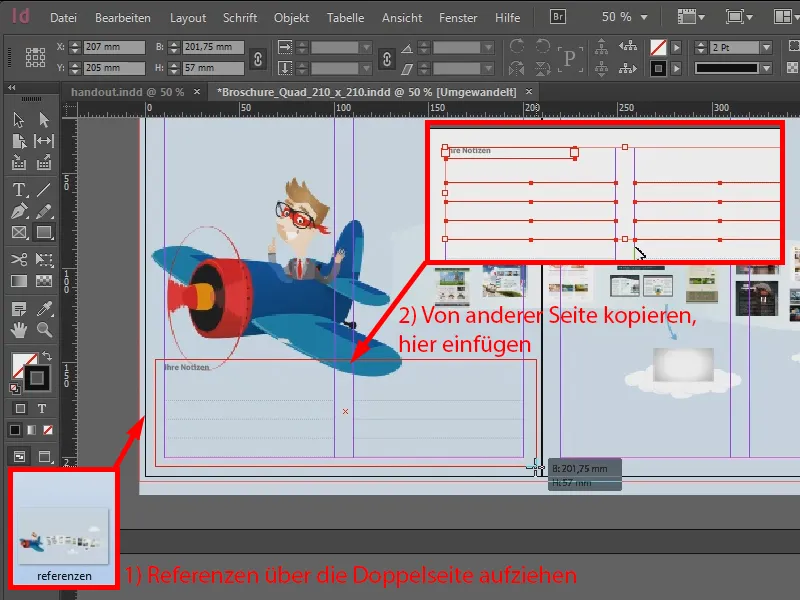Select the Scissors tool
800x600 pixels.
point(19,259)
